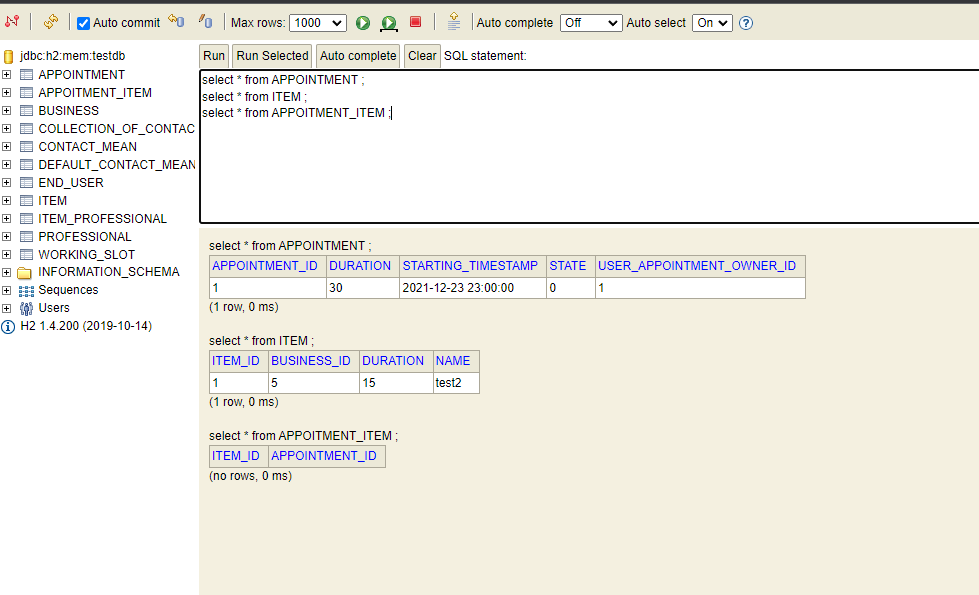Click the BUSINESS table icon
Screen dimensions: 979x595
[26, 111]
